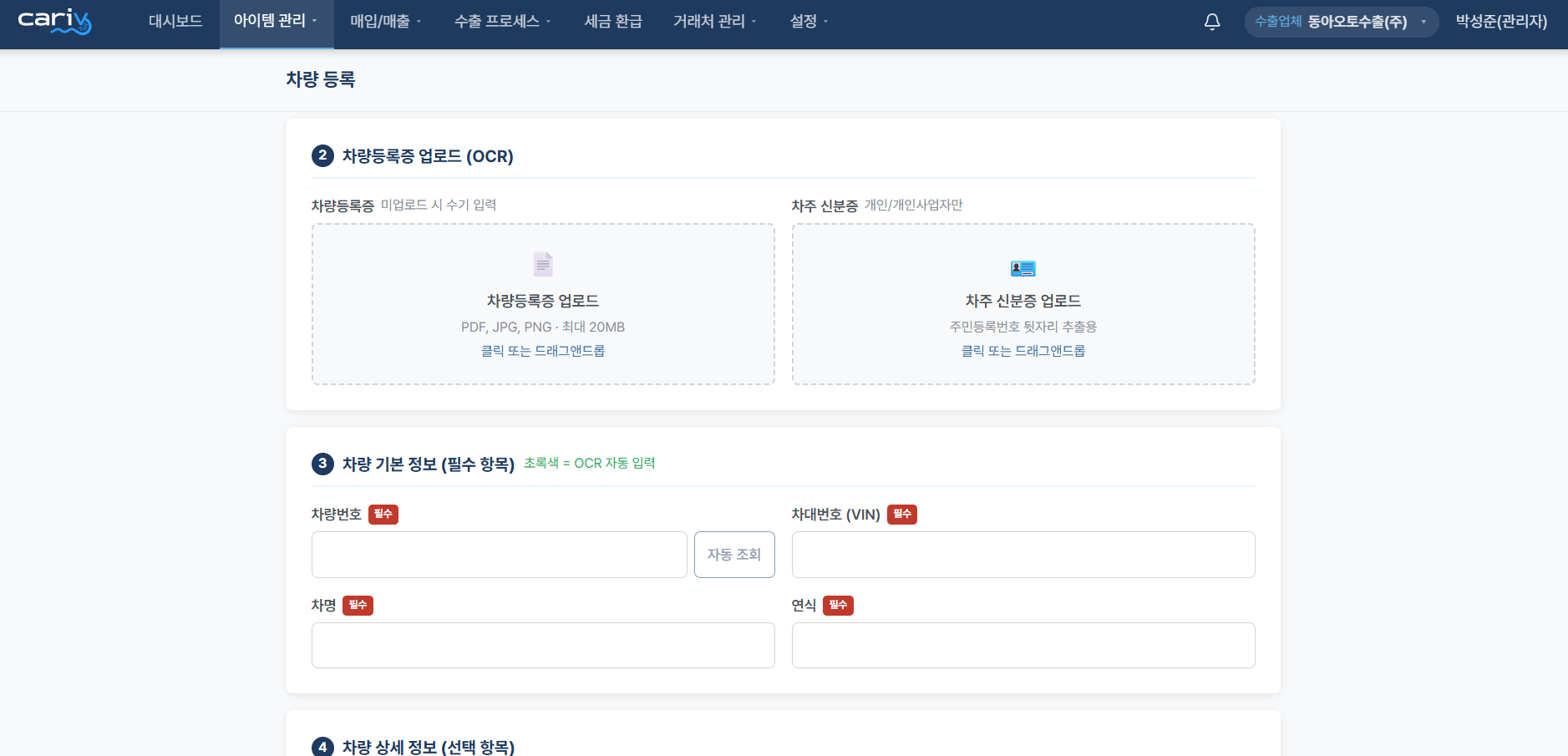Viewport: 1568px width, 756px height.
Task: Click 클릭 또는 드래그앤드롭 under 차량등록증 업로드
Action: pyautogui.click(x=543, y=351)
